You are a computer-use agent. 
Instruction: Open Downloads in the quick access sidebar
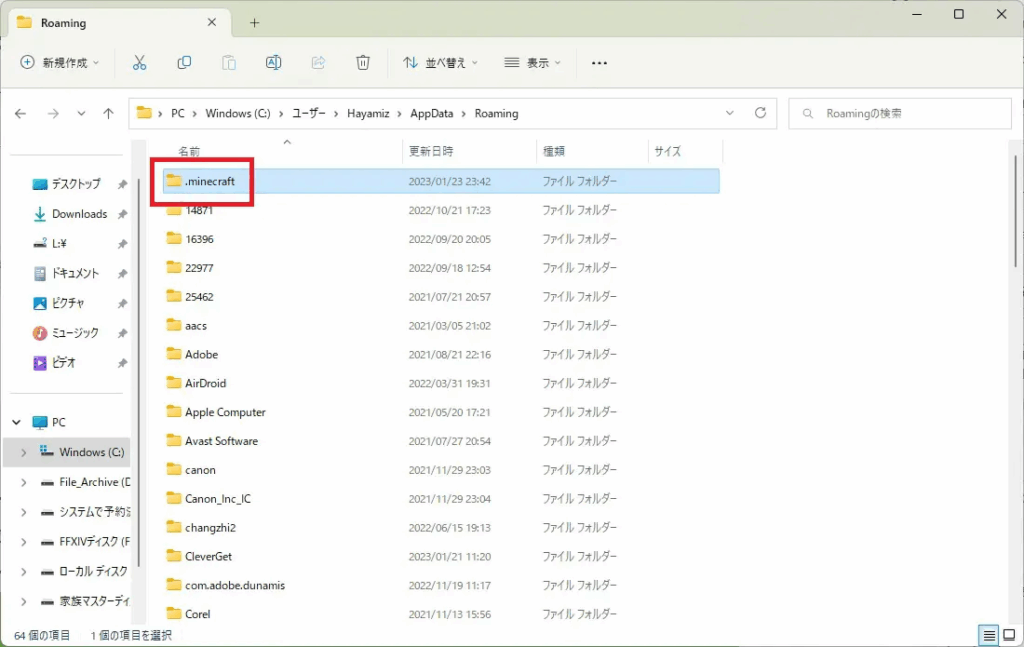[x=79, y=214]
